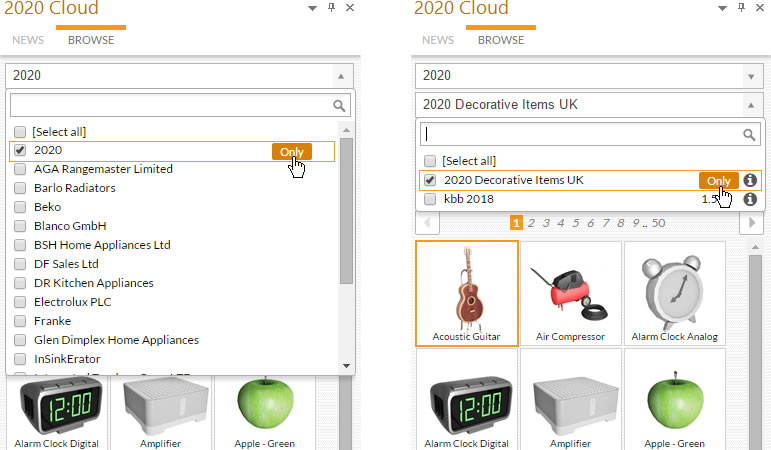Image resolution: width=771 pixels, height=450 pixels.
Task: Go to page 3 of results
Action: click(546, 223)
